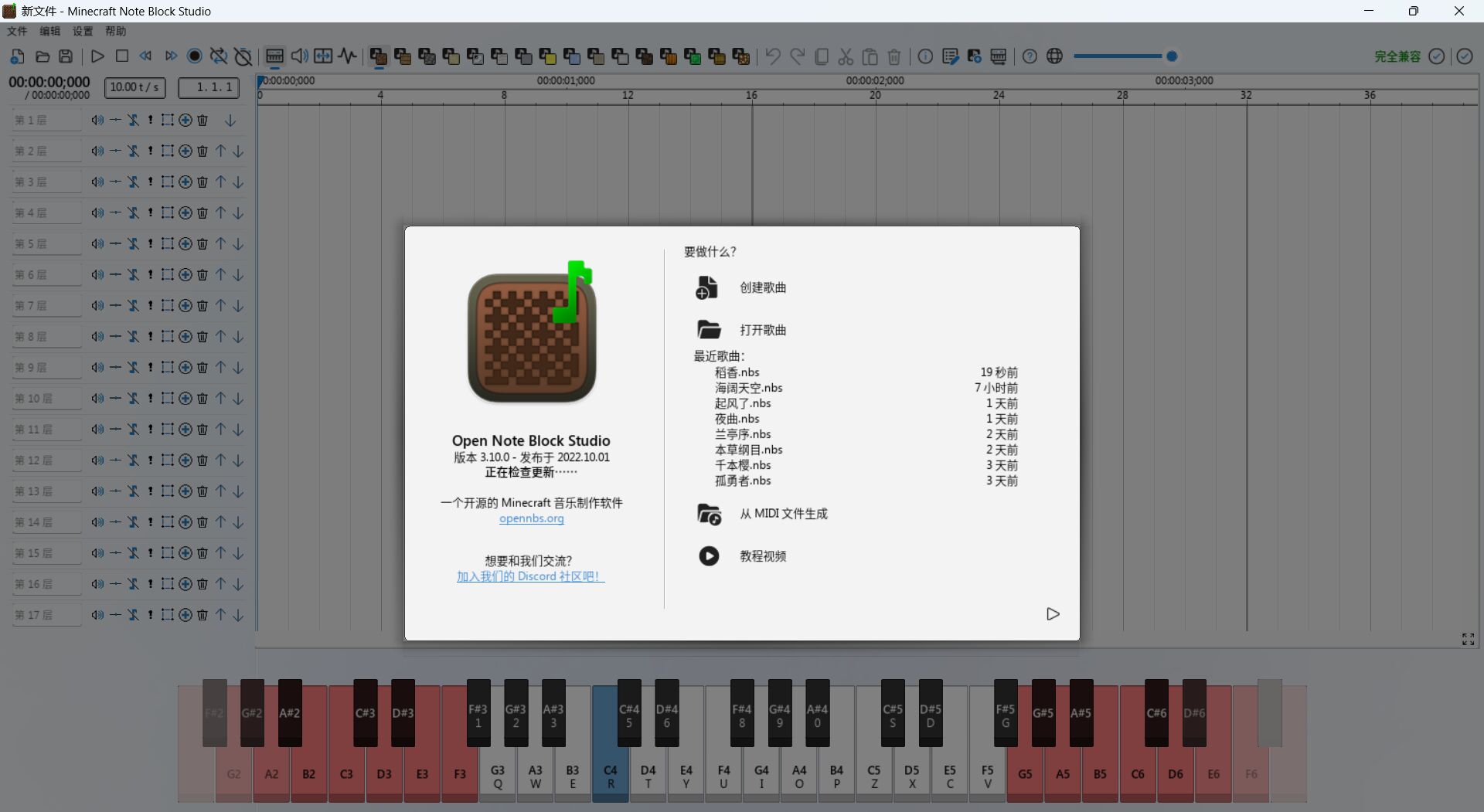Toggle the piano keyboard view icon
Image resolution: width=1484 pixels, height=812 pixels.
[274, 56]
